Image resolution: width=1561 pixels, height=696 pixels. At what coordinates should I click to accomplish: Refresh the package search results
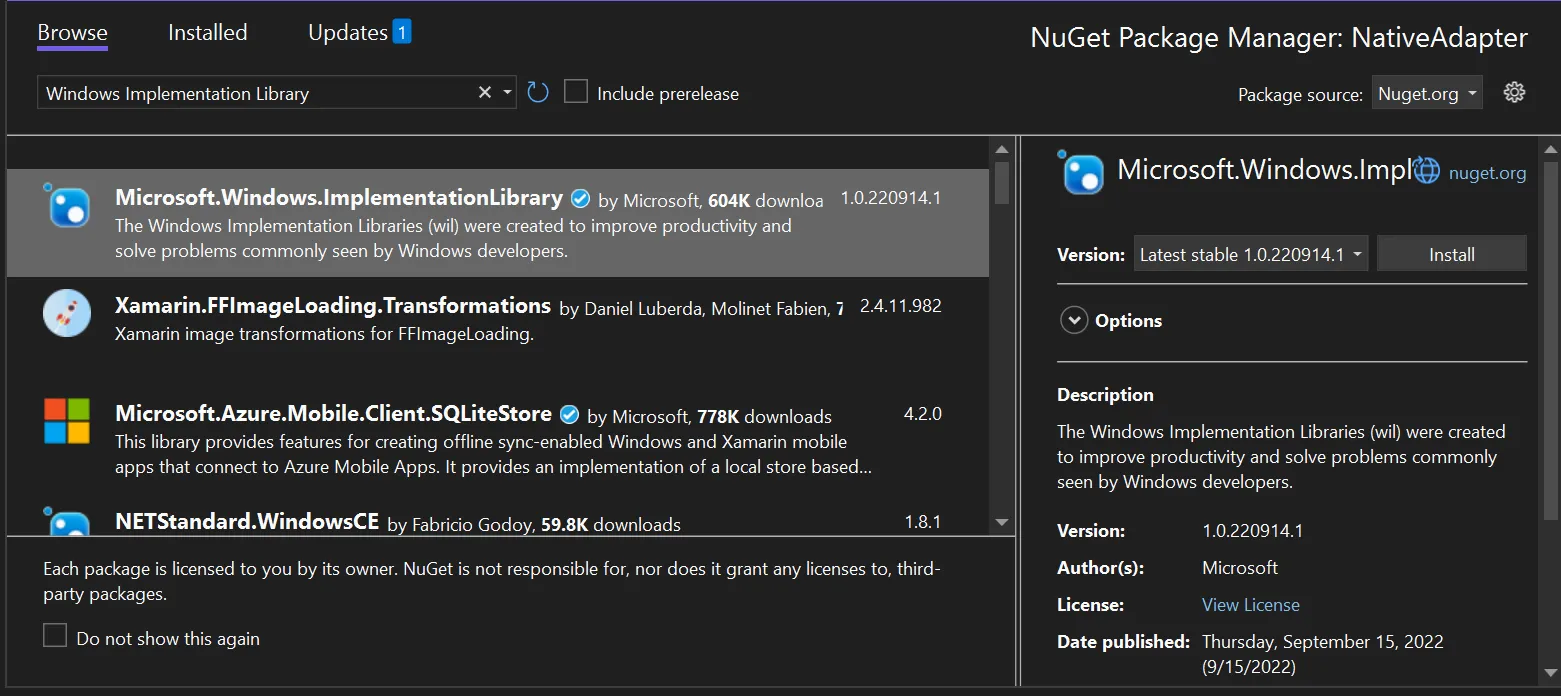pos(537,91)
